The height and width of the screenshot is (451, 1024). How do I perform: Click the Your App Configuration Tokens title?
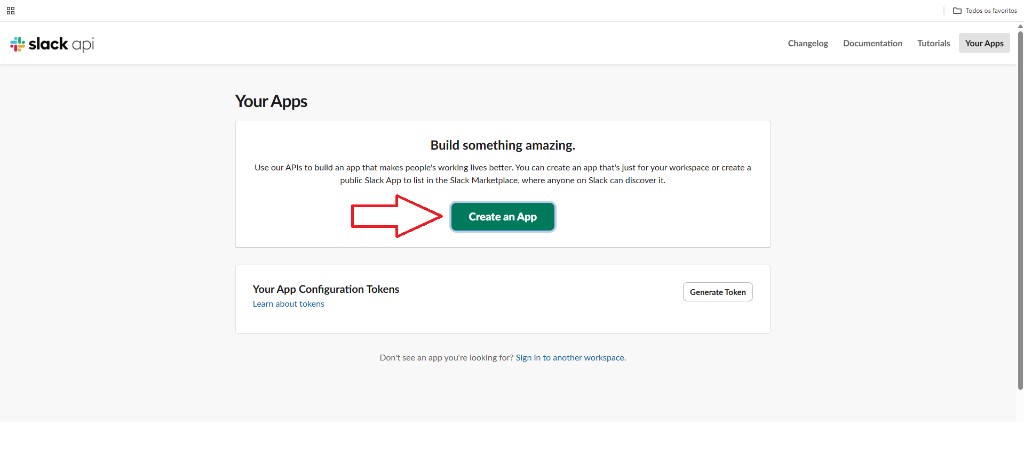tap(326, 289)
